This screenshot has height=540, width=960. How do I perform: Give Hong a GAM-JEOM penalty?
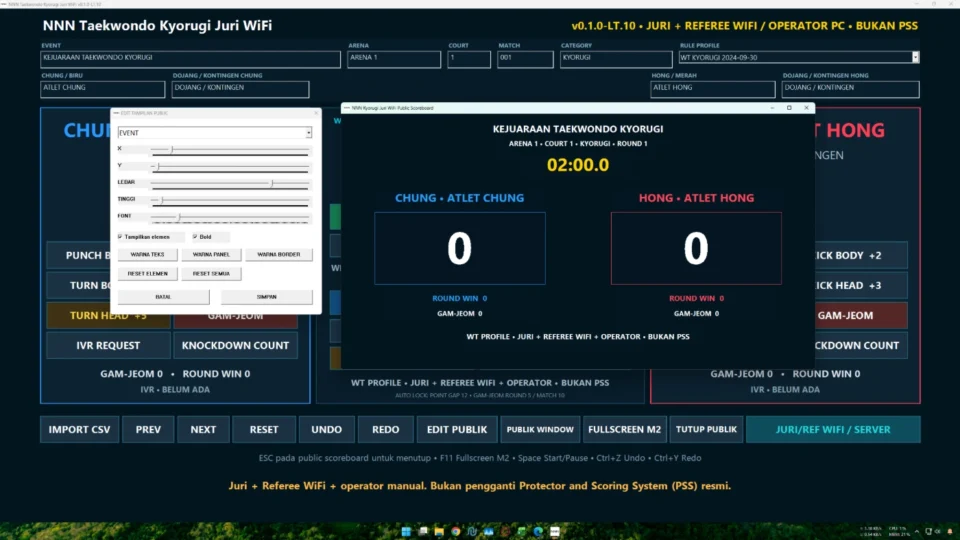point(861,315)
